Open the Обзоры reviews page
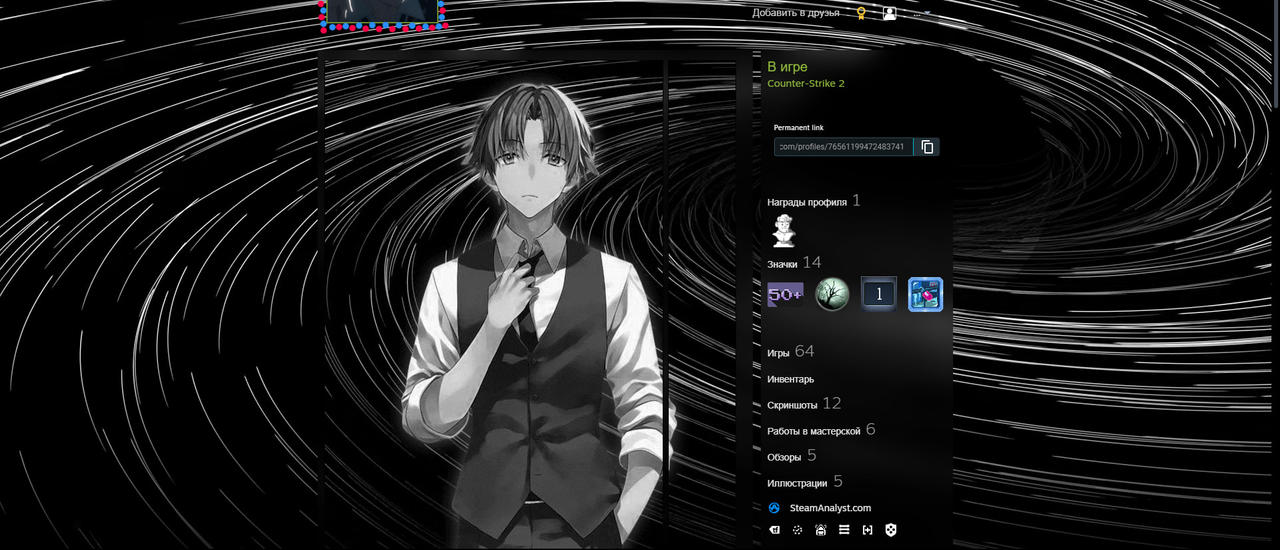The height and width of the screenshot is (550, 1280). (x=784, y=457)
